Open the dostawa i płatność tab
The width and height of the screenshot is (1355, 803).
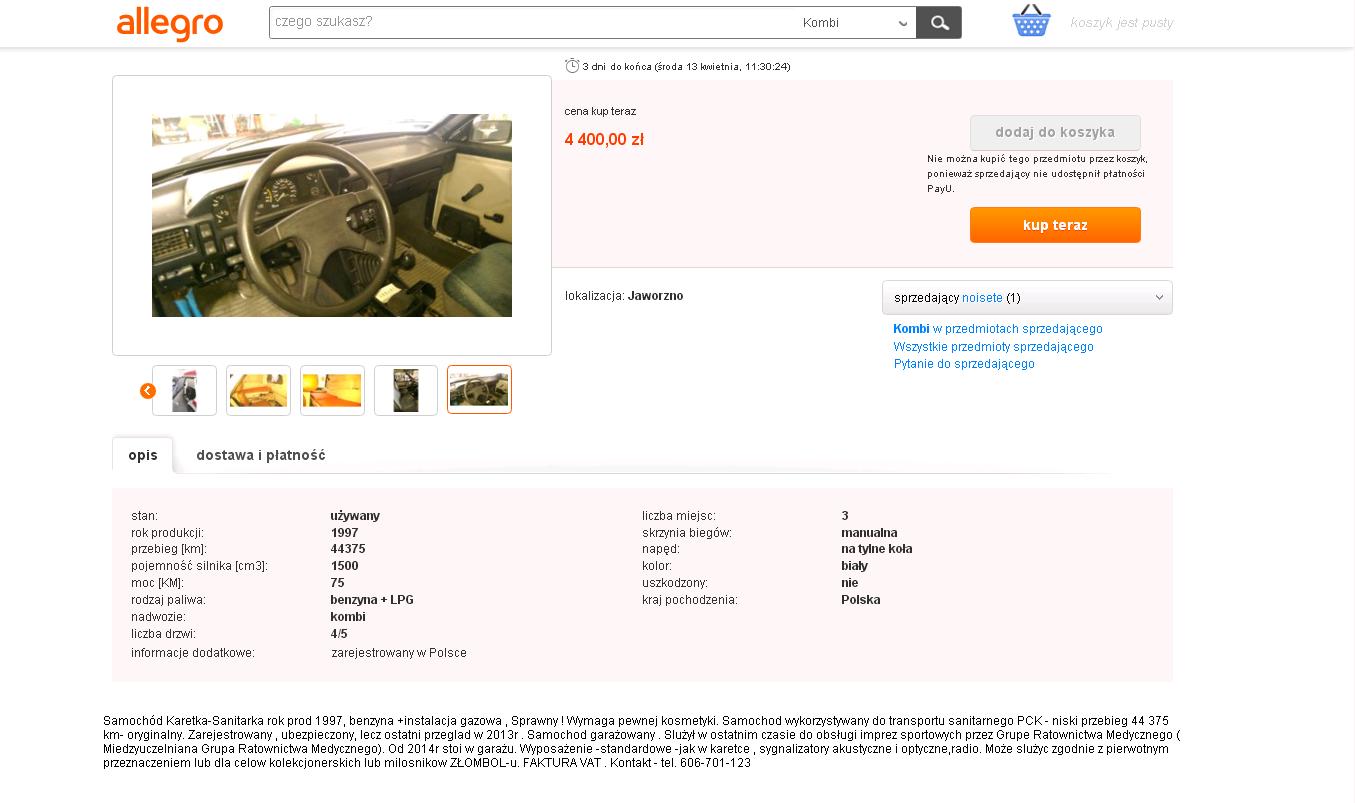pyautogui.click(x=261, y=455)
